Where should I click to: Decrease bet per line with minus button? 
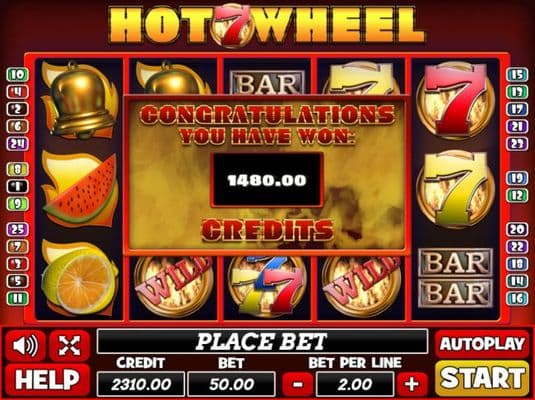click(298, 384)
